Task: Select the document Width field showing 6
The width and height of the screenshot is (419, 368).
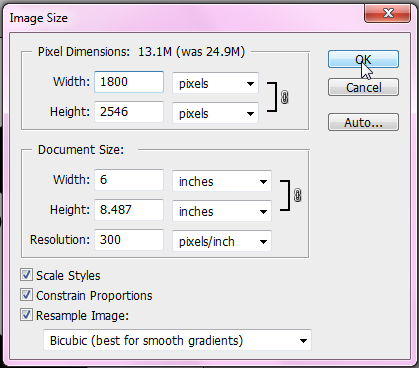Action: click(129, 180)
